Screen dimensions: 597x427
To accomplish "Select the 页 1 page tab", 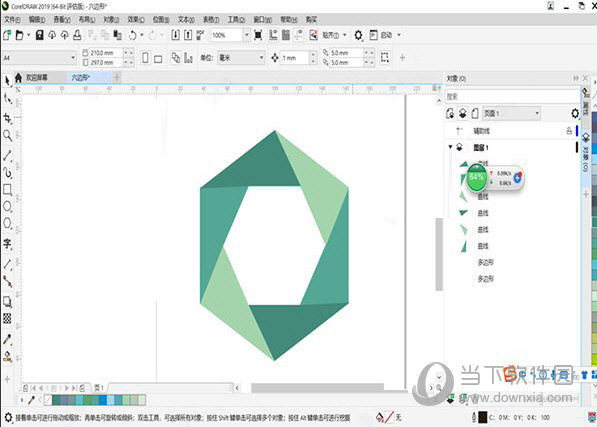I will [99, 388].
